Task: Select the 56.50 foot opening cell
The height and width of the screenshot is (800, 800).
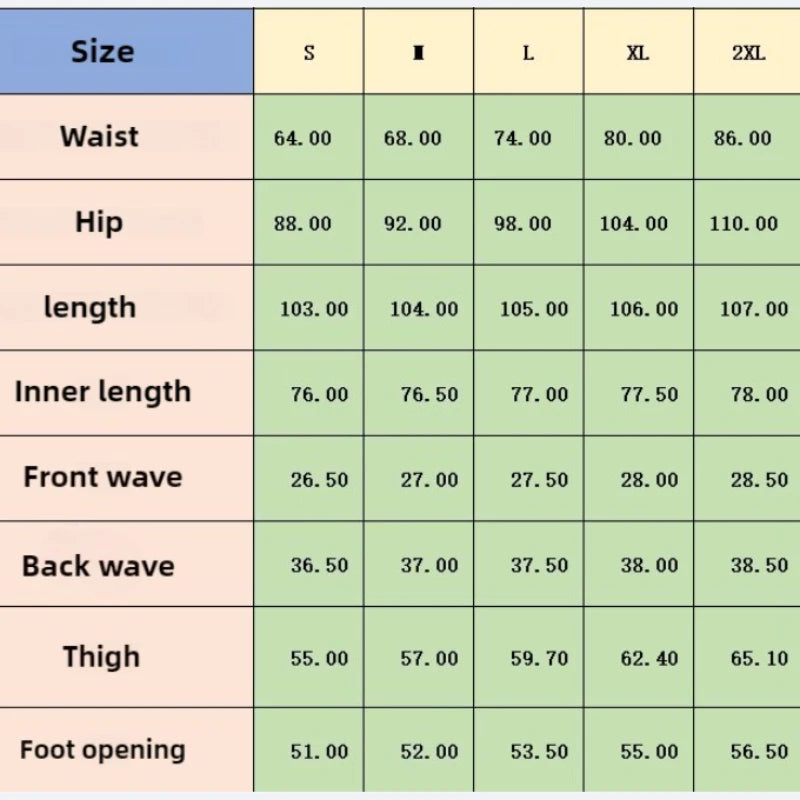Action: pyautogui.click(x=759, y=751)
